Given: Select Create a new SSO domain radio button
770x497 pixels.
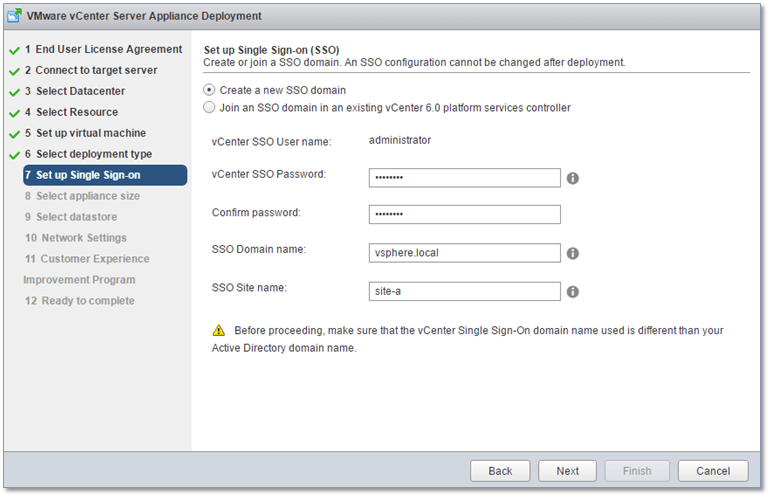Looking at the screenshot, I should (209, 90).
